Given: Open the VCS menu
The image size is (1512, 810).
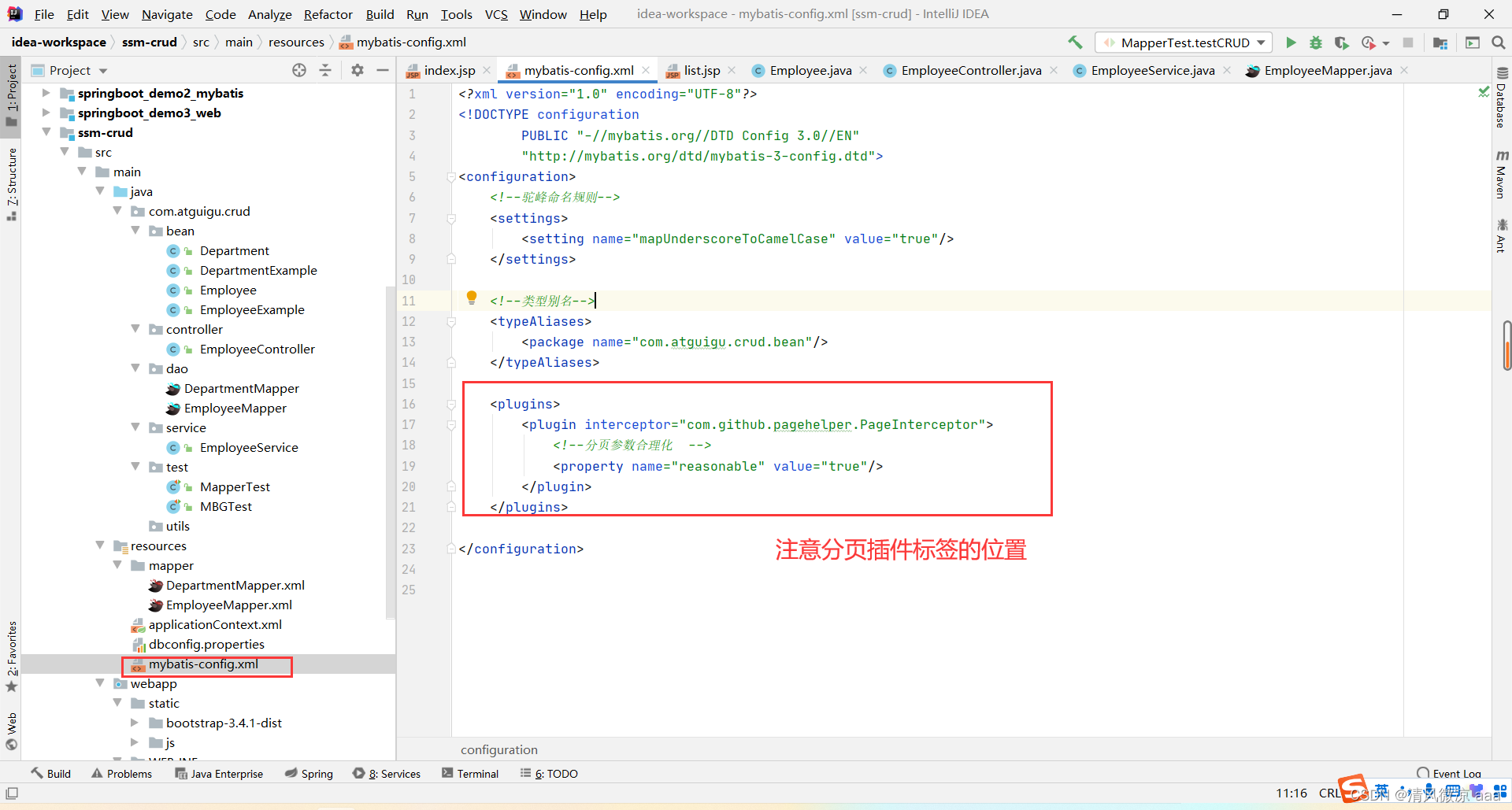Looking at the screenshot, I should click(x=496, y=14).
